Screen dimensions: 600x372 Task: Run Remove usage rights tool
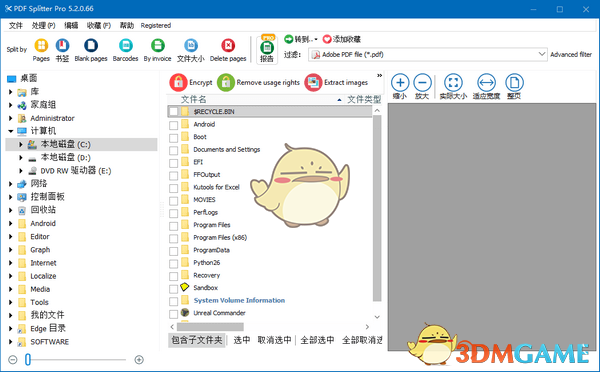[x=258, y=82]
